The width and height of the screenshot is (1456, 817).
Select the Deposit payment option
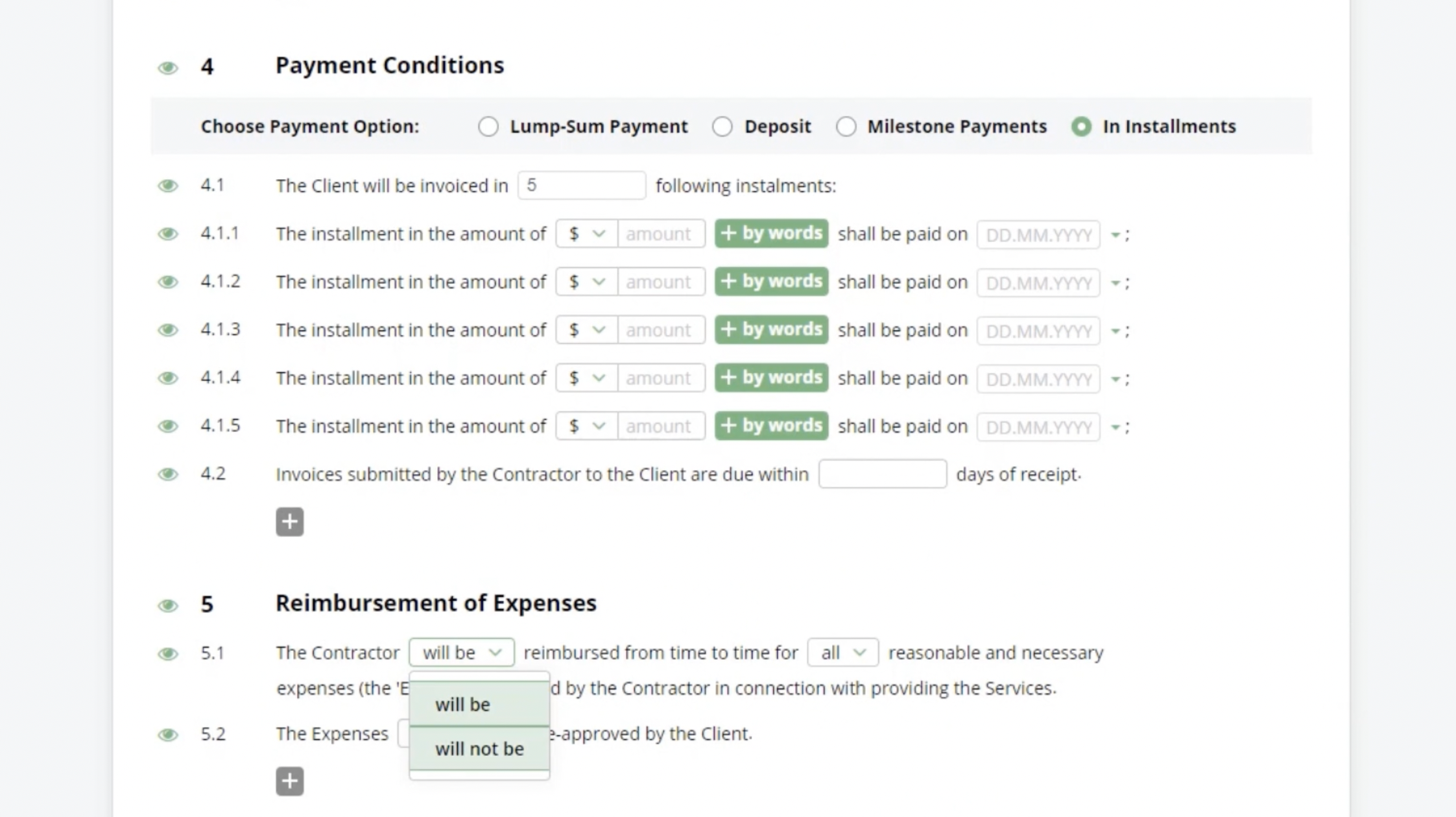coord(722,126)
